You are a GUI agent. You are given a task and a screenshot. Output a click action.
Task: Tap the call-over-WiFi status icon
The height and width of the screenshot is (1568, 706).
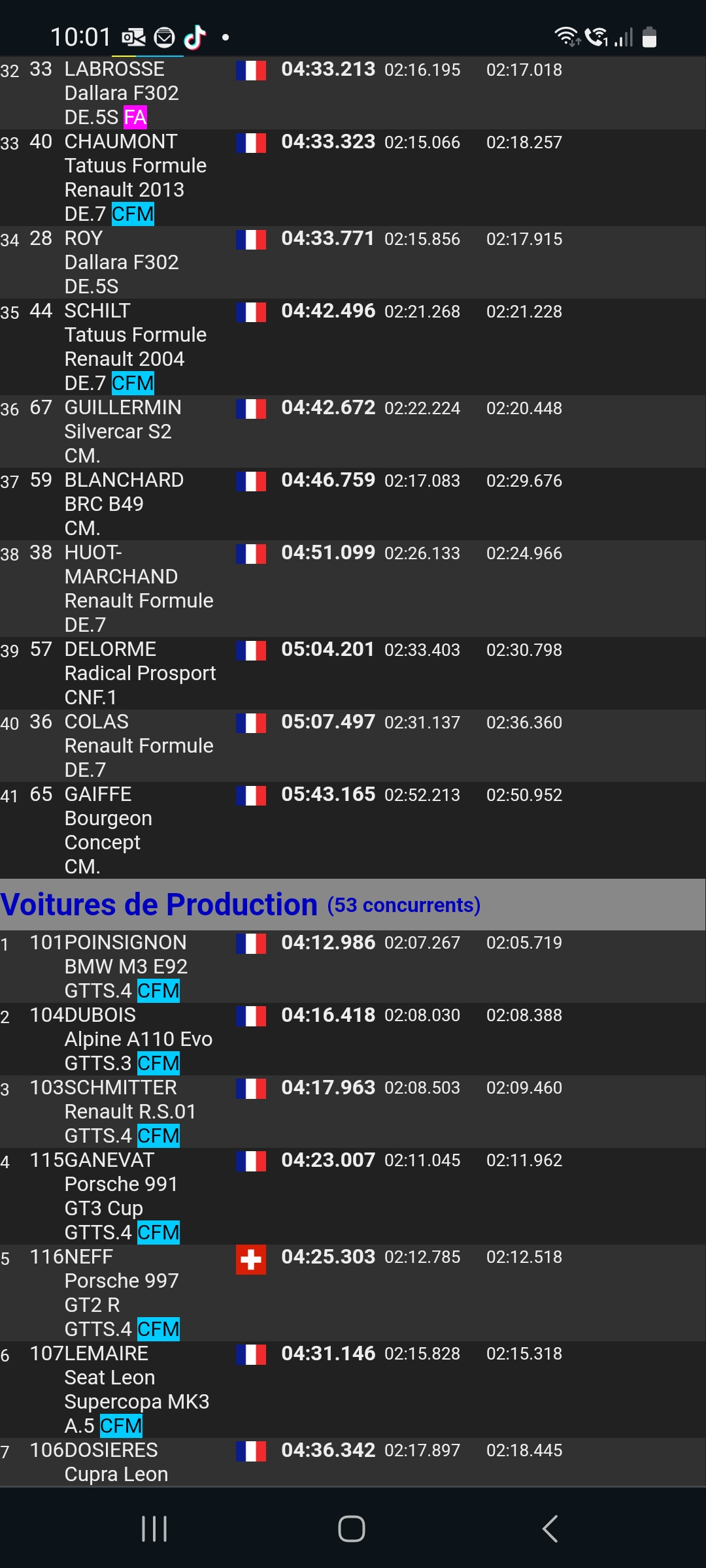tap(596, 37)
